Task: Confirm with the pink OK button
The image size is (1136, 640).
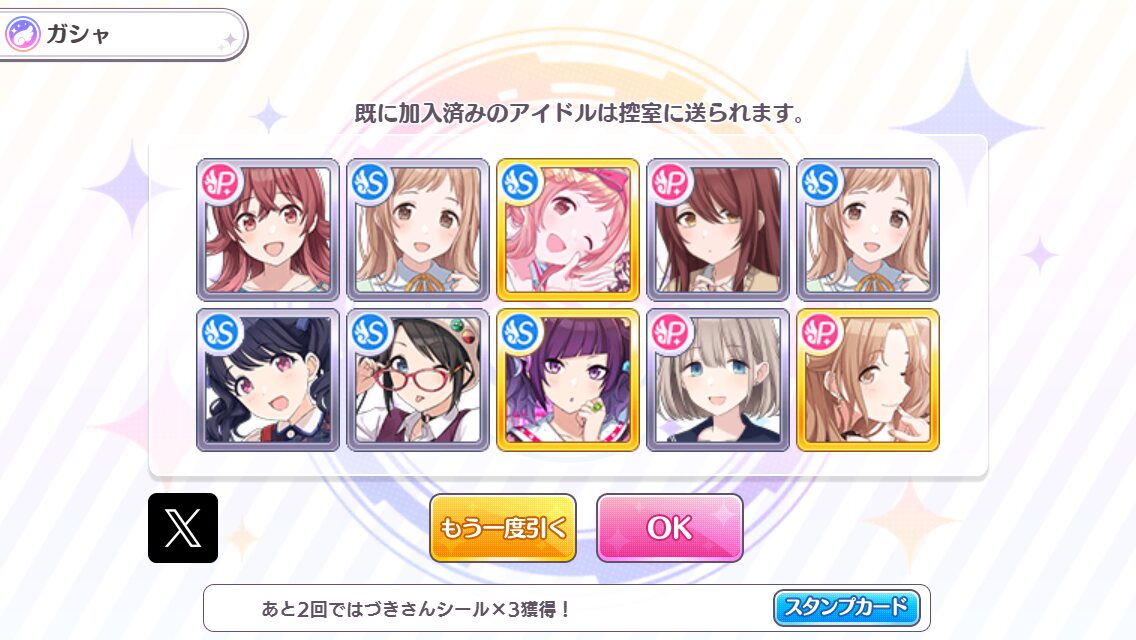Action: click(x=669, y=528)
